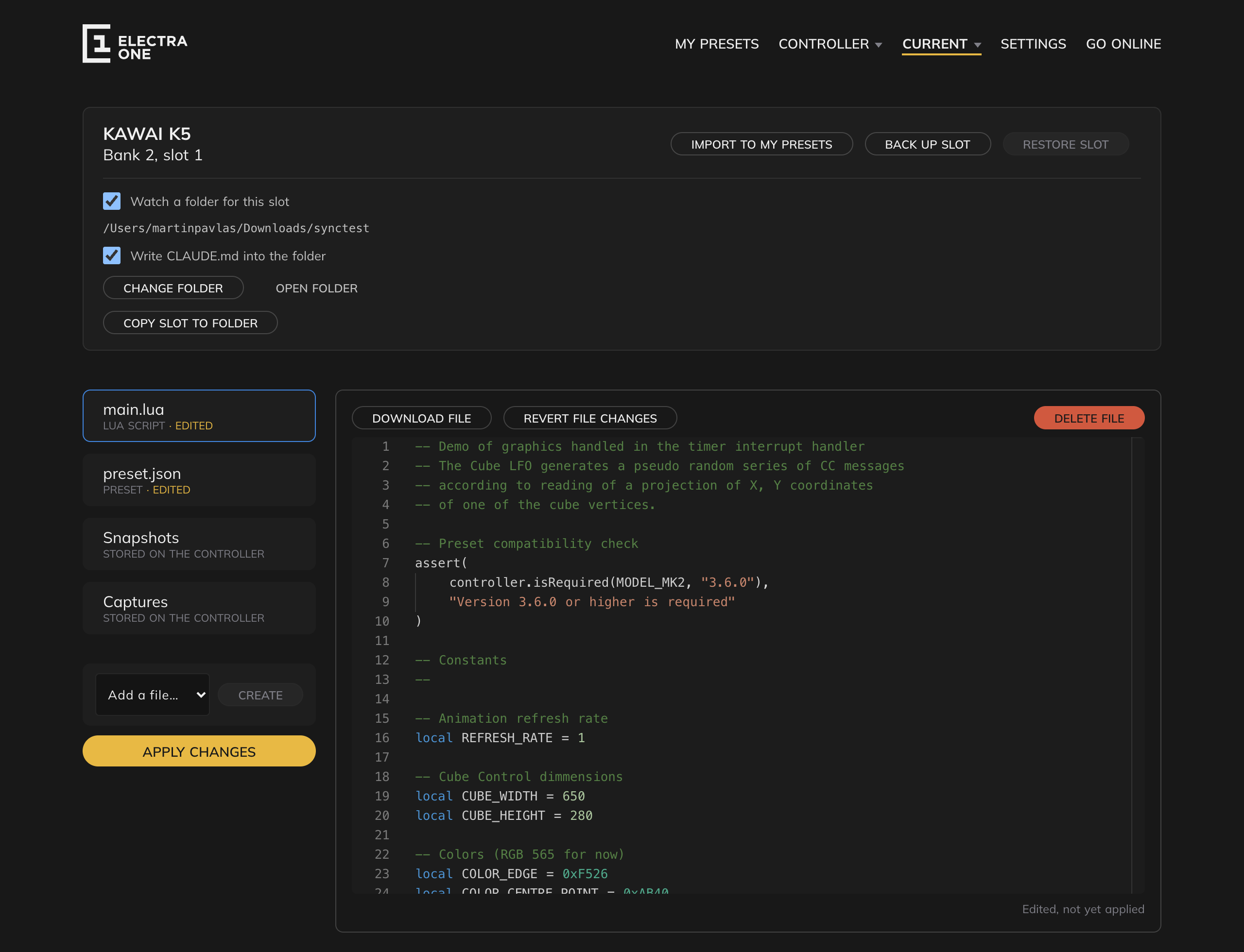Click code line 'local CUBE_HEIGHT = 280'
This screenshot has width=1244, height=952.
[x=504, y=816]
